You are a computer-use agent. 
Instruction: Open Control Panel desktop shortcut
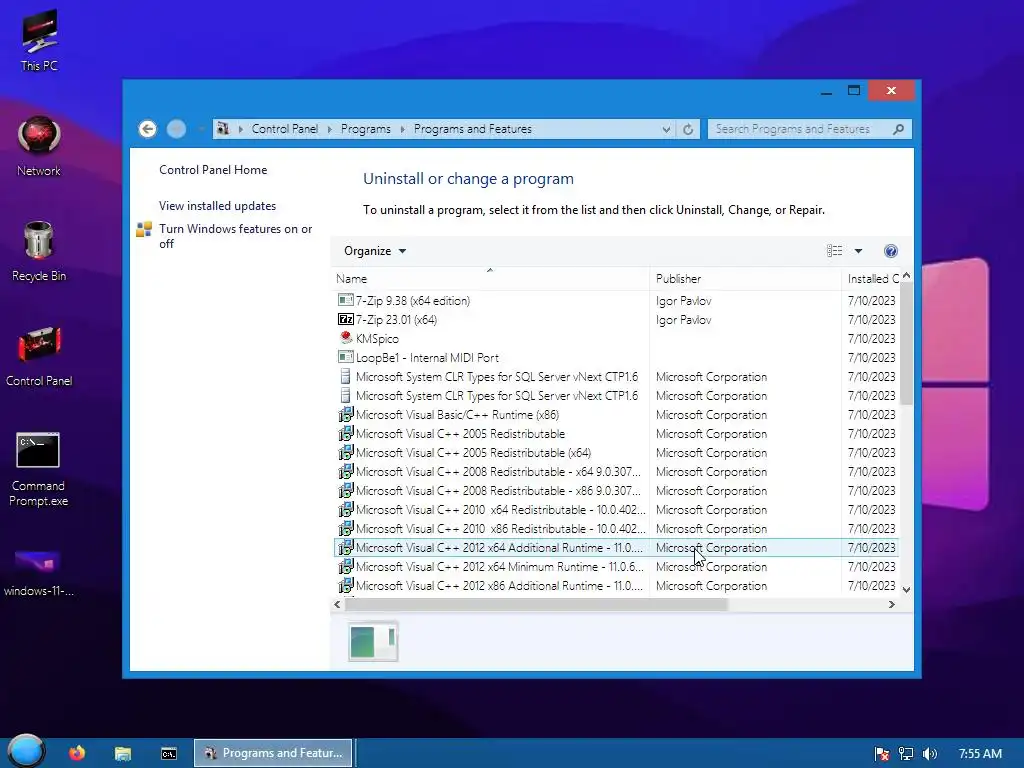point(39,357)
